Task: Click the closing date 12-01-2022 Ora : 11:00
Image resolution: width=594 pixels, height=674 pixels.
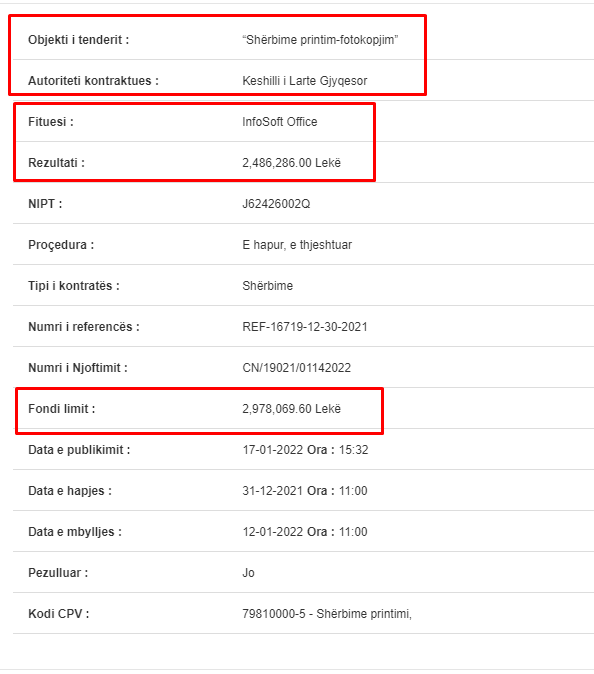Action: coord(305,532)
